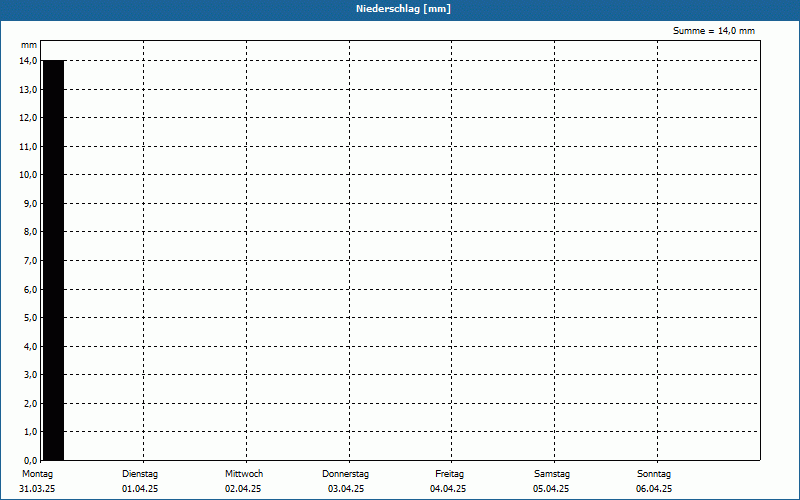Click the black precipitation bar for Montag
The image size is (800, 500).
53,260
